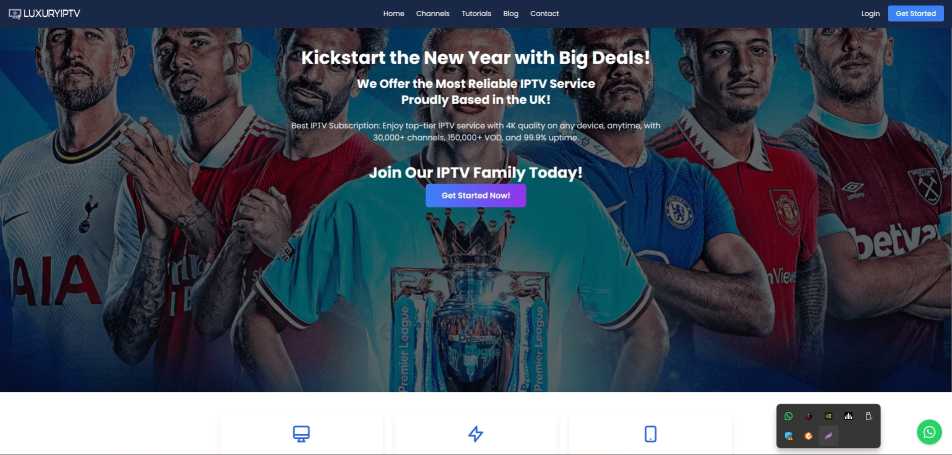Click the blue Get Started button

[x=916, y=13]
